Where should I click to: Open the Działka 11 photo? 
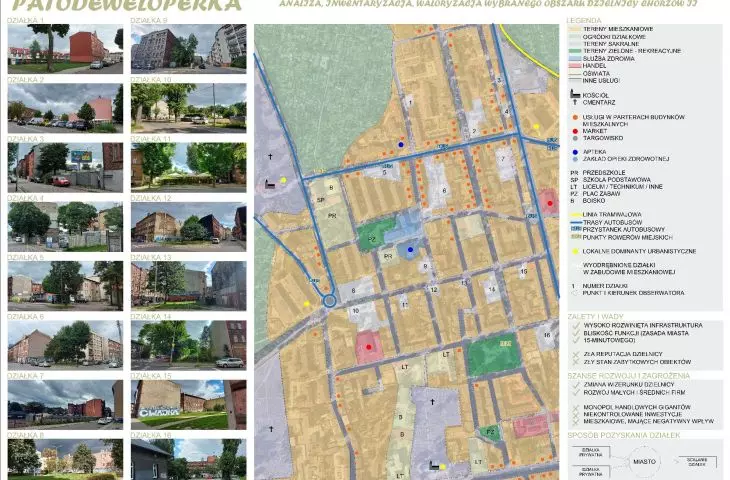tap(189, 168)
